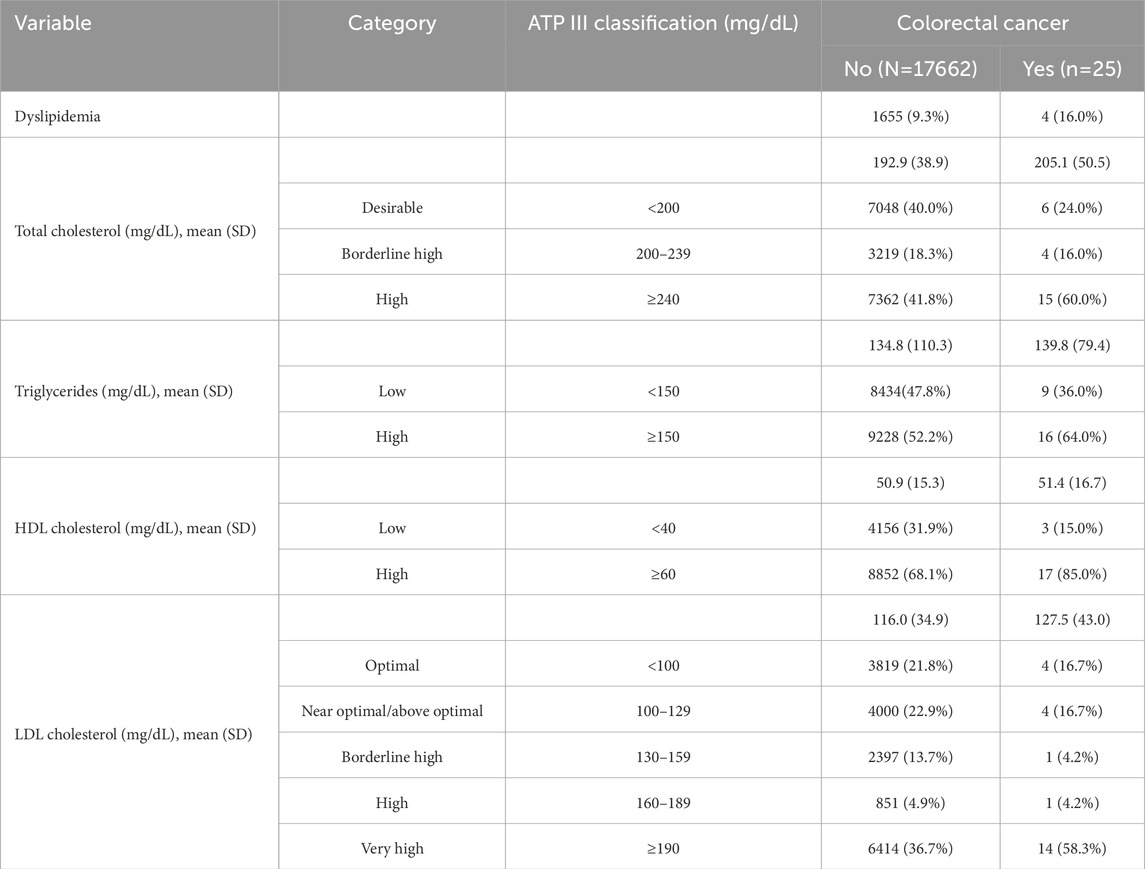
Task: Select the Colorectal cancer header cell
Action: point(982,23)
